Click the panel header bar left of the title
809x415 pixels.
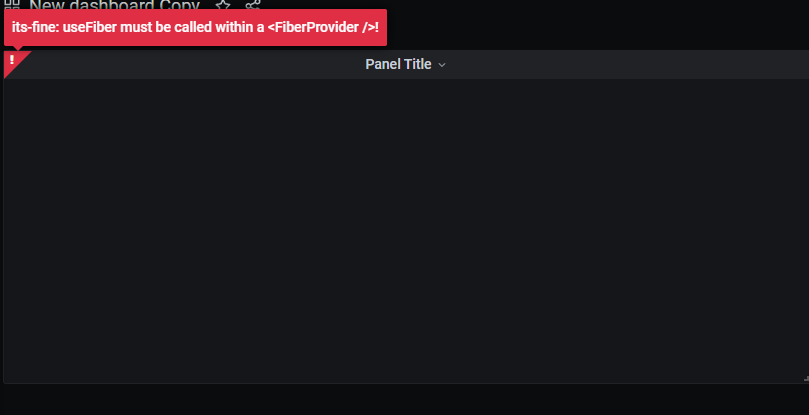tap(196, 65)
